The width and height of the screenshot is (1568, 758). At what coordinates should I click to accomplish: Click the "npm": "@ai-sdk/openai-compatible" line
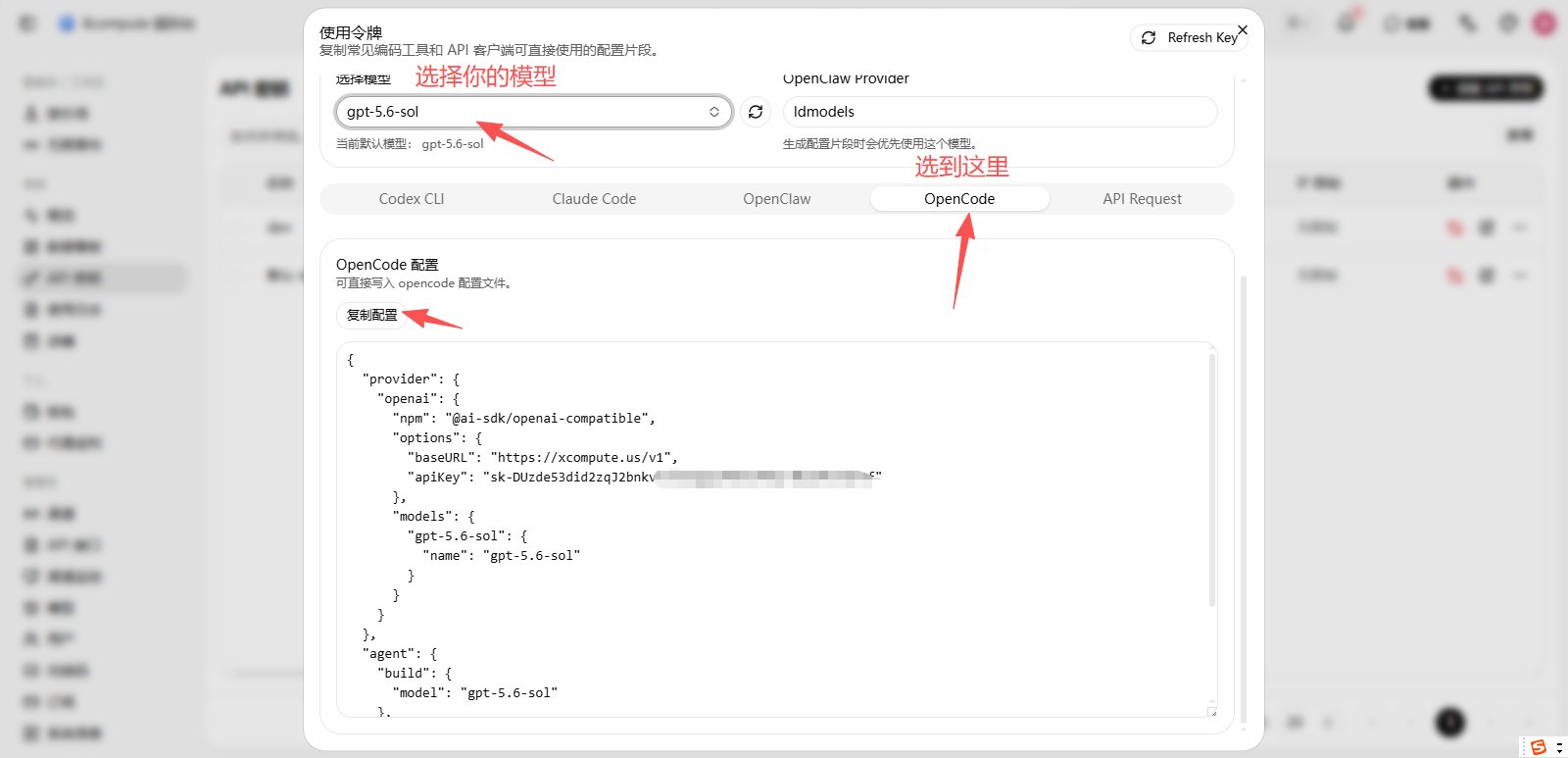tap(523, 419)
